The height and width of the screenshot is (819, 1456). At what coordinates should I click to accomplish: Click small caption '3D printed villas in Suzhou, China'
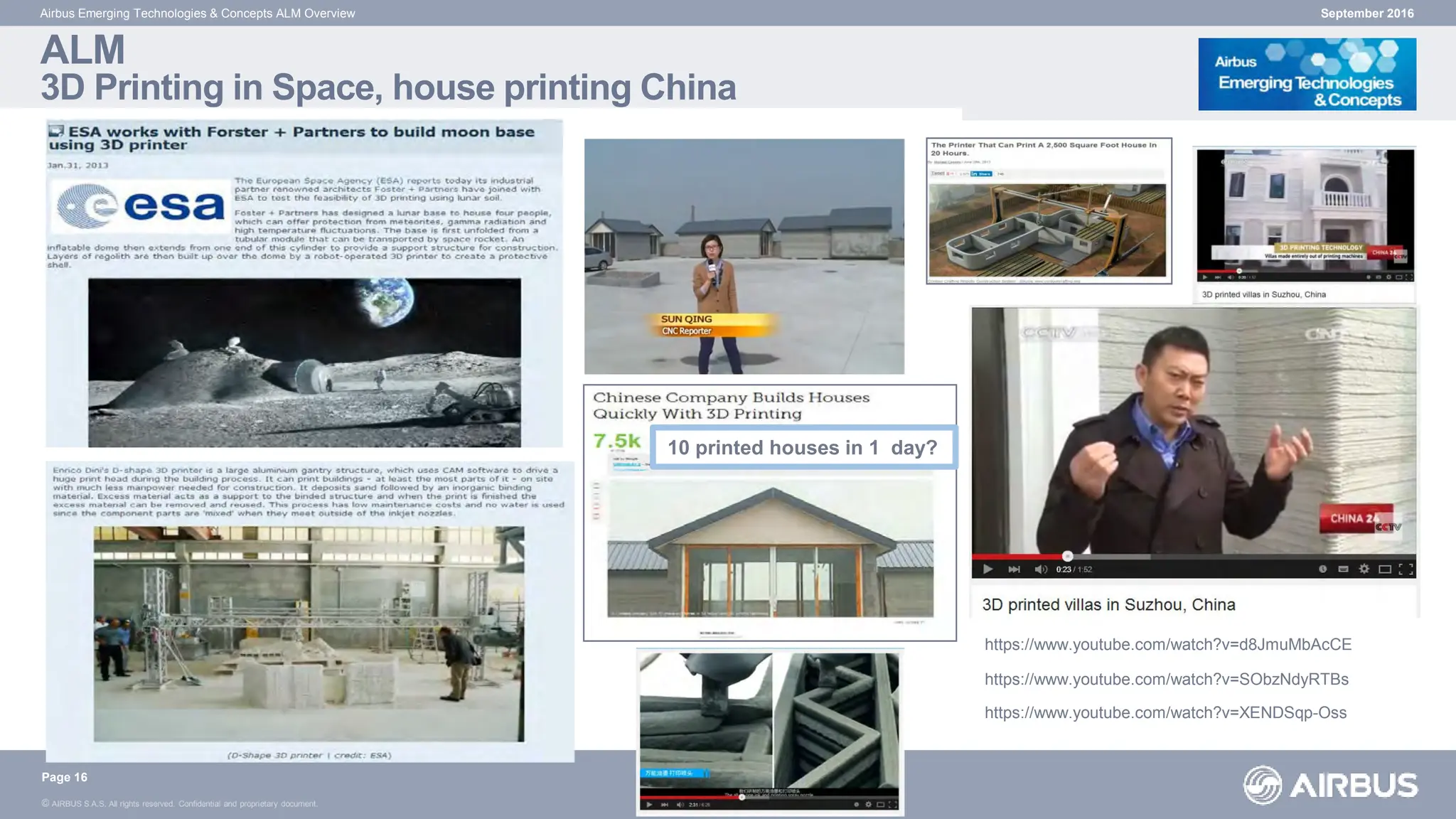[x=1263, y=294]
